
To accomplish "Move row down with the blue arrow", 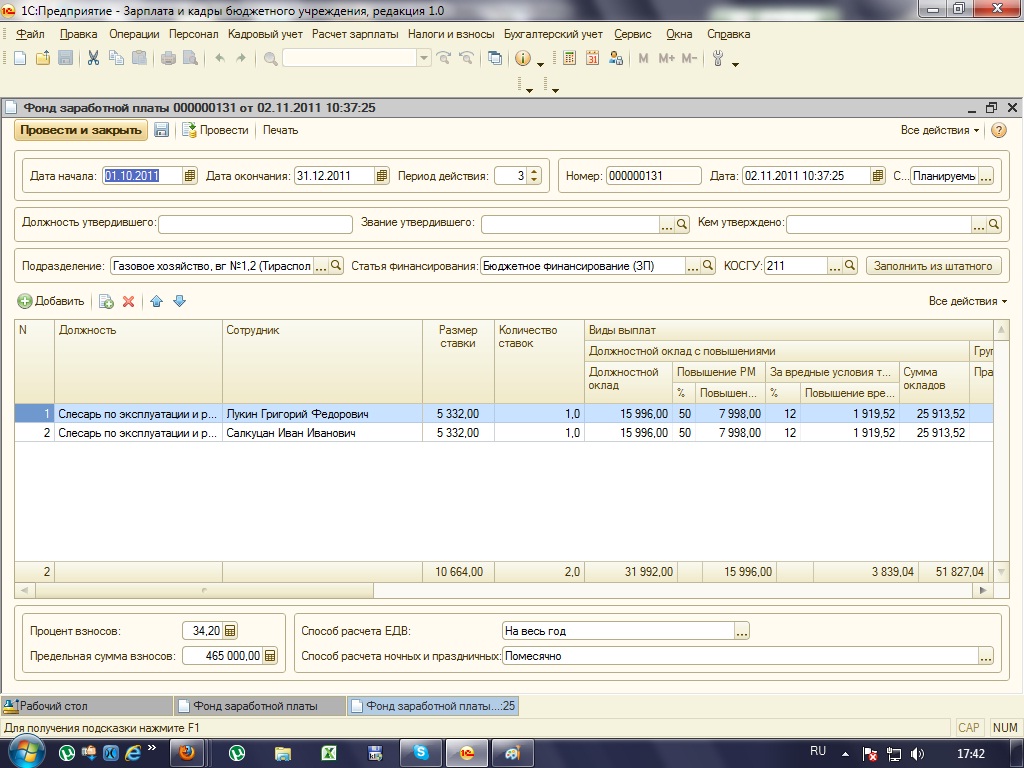I will (x=180, y=301).
